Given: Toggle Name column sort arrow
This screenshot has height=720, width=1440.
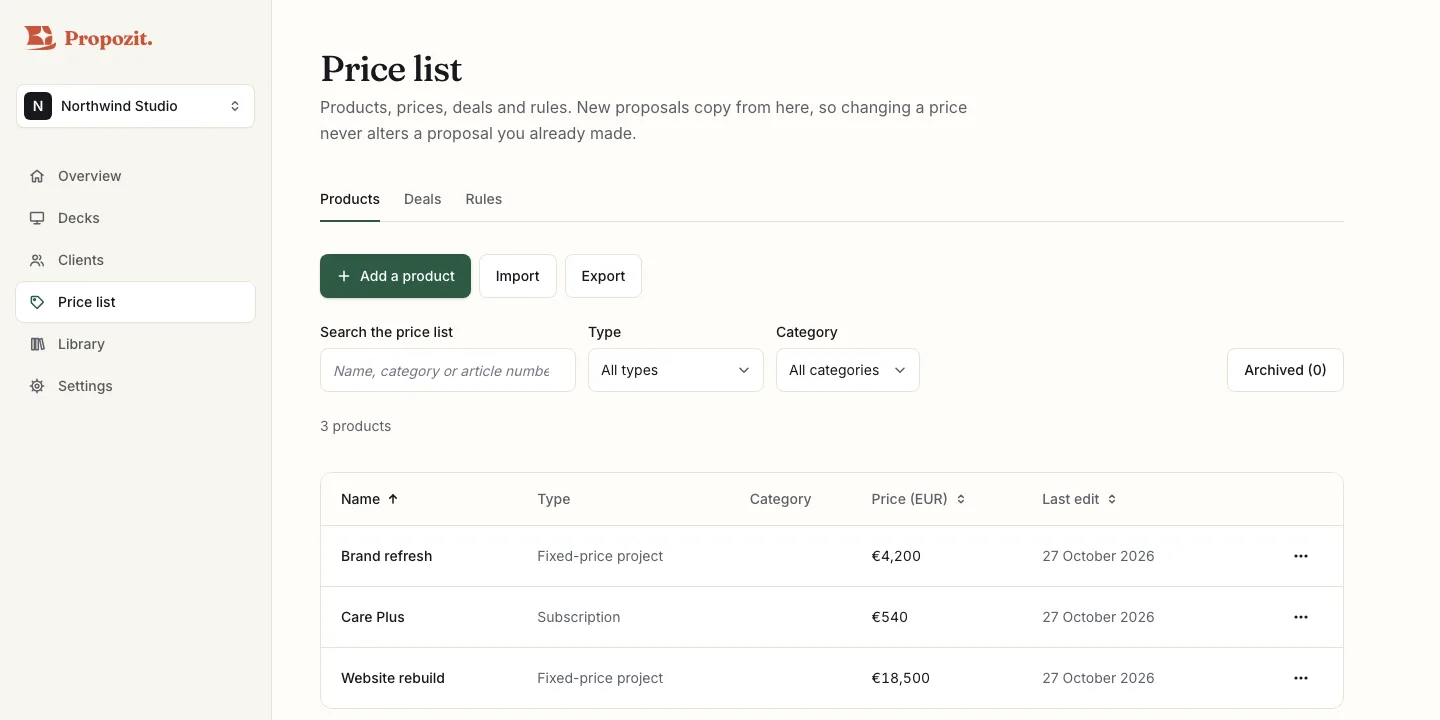Looking at the screenshot, I should click(x=393, y=499).
